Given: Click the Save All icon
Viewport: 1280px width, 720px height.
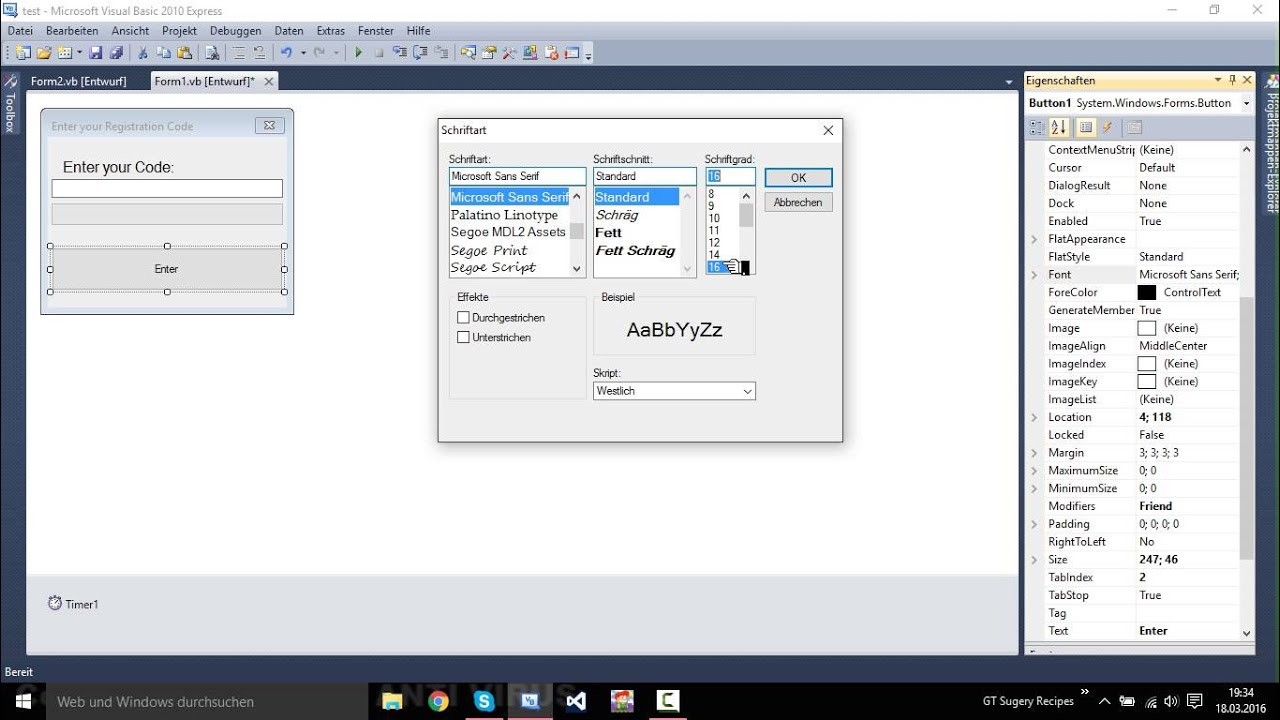Looking at the screenshot, I should [x=116, y=52].
